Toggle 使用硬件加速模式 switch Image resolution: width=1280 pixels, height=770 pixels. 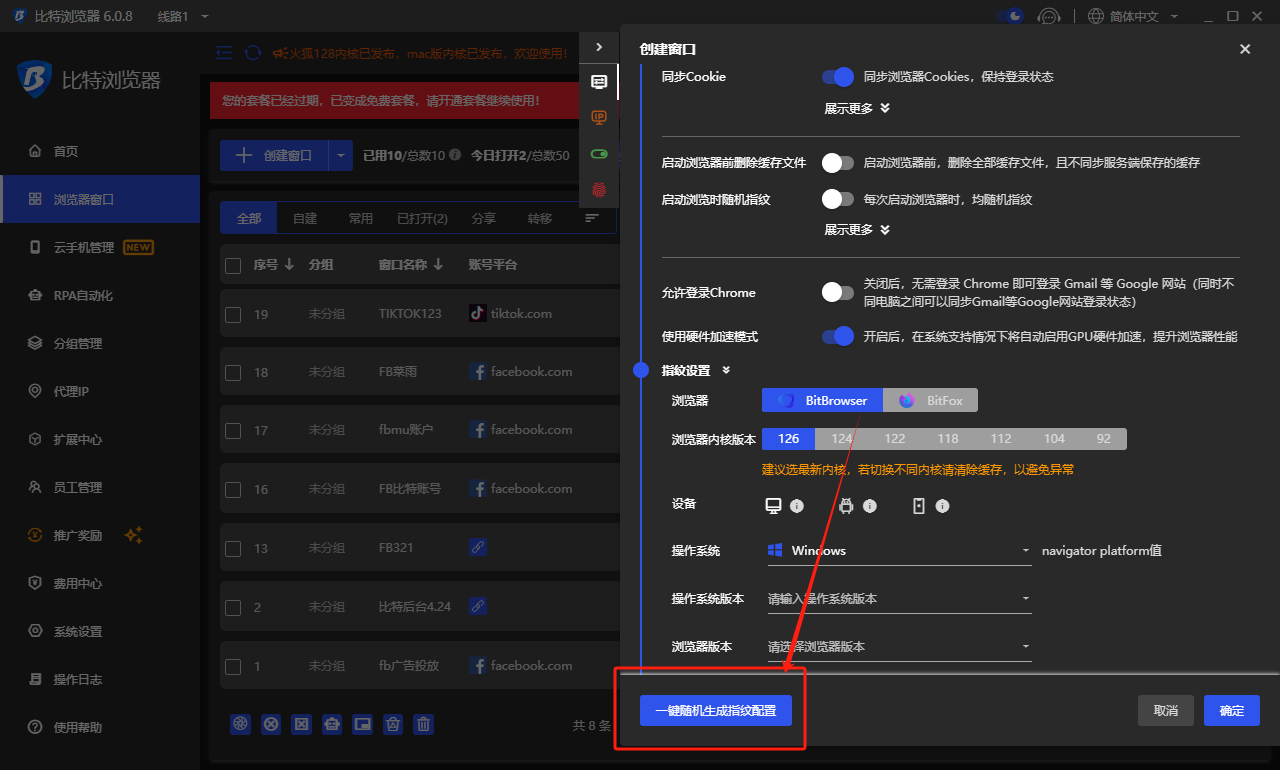838,336
